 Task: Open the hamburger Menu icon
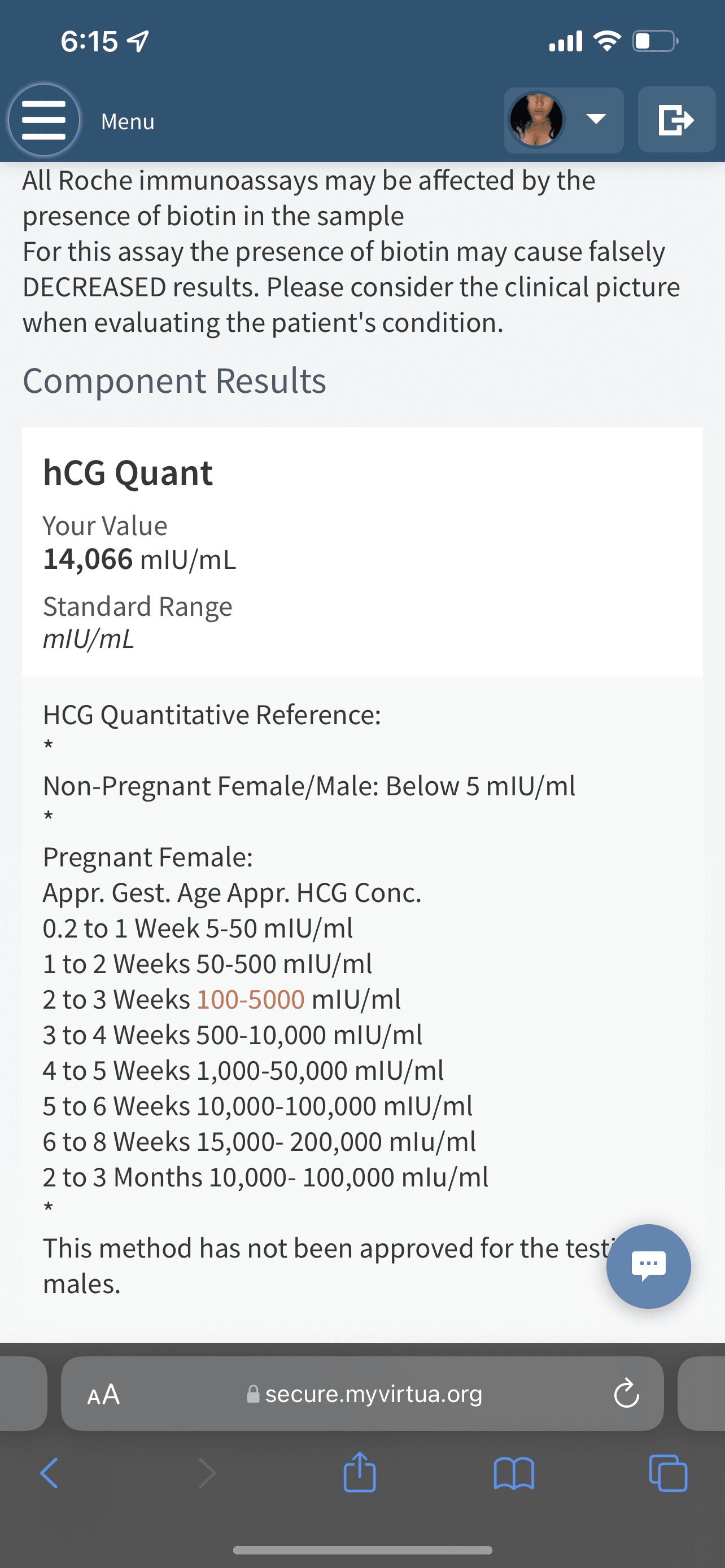(44, 120)
